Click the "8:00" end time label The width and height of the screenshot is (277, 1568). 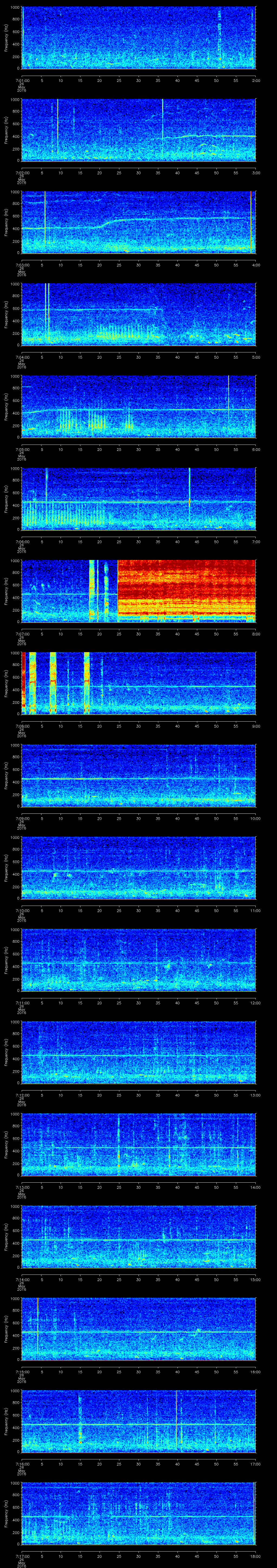point(256,634)
